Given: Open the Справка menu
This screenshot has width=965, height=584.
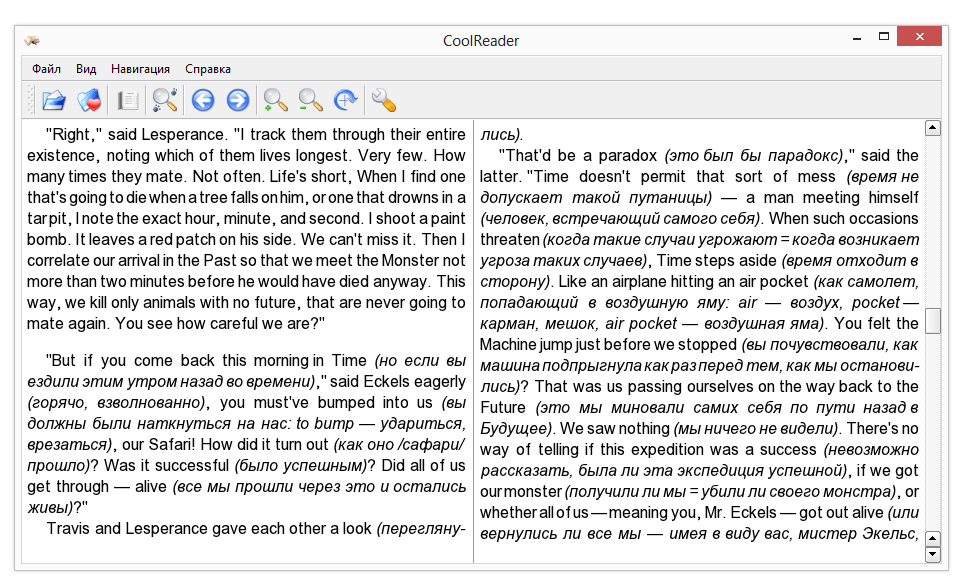Looking at the screenshot, I should tap(208, 69).
